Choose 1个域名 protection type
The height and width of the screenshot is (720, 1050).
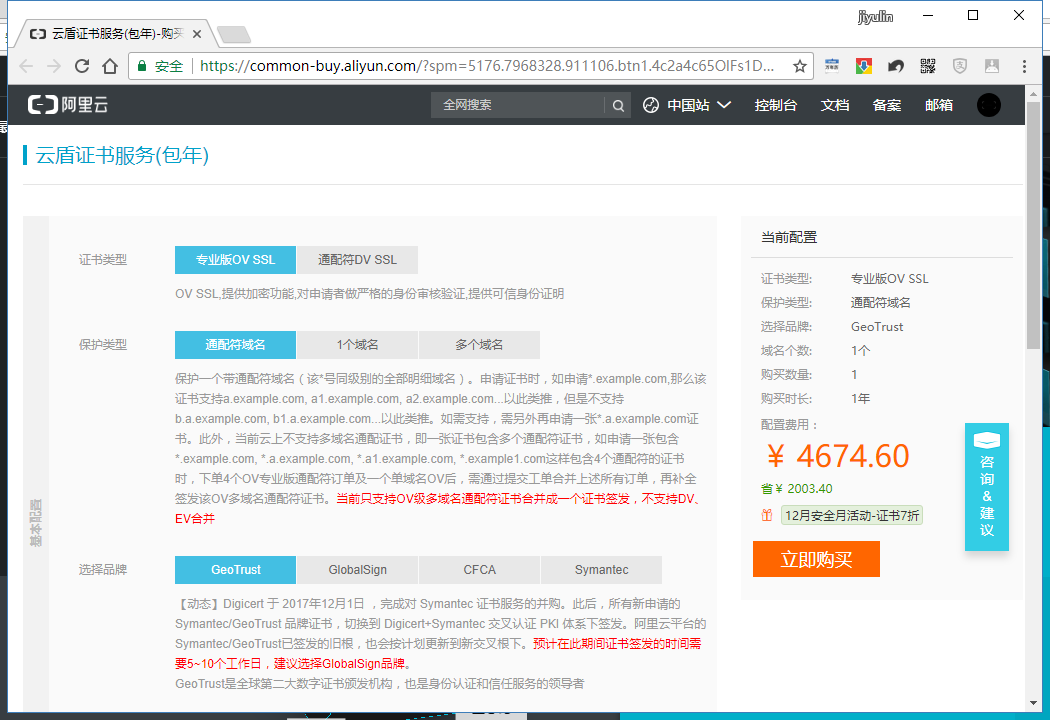(357, 345)
